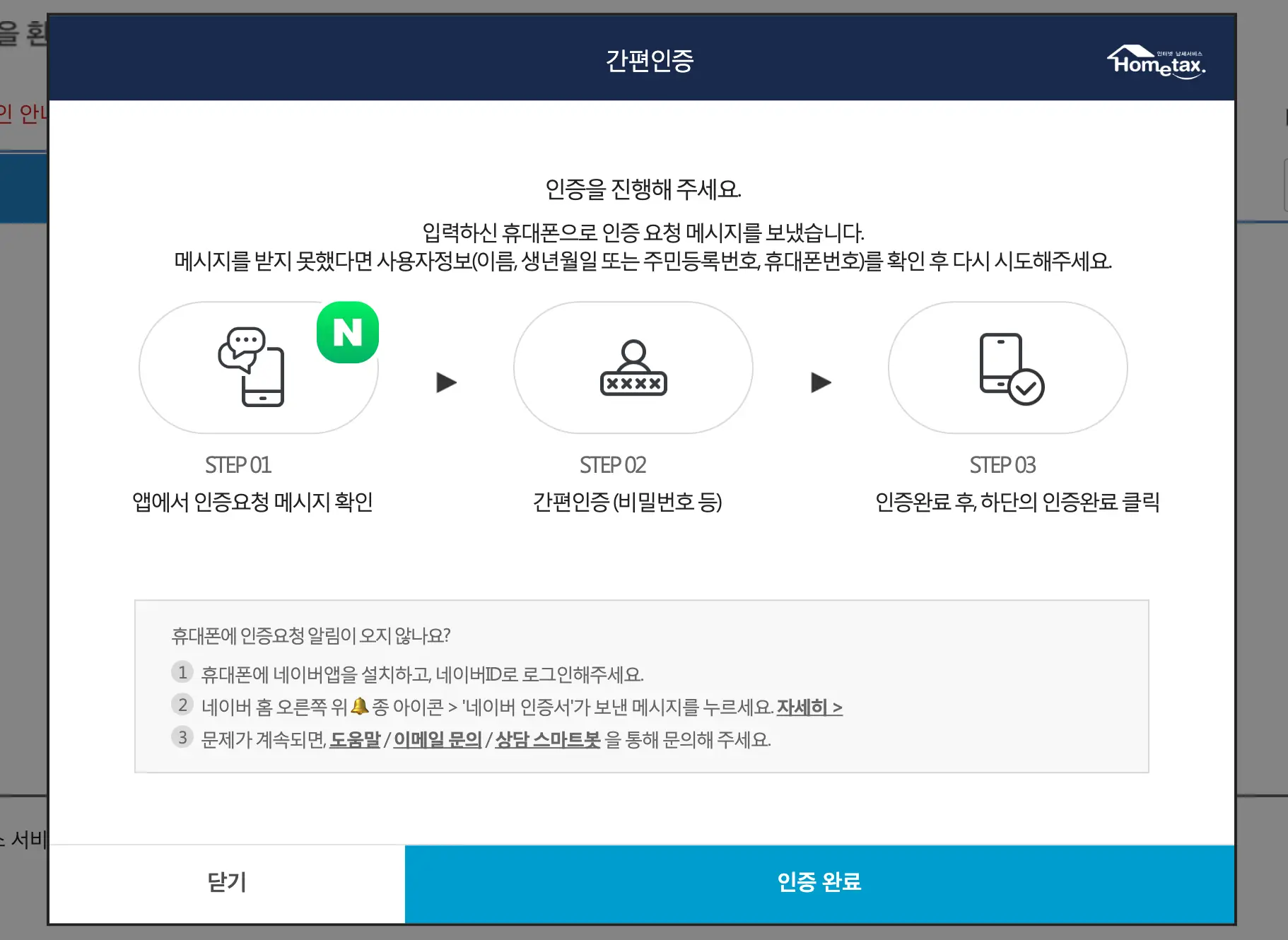This screenshot has height=940, width=1288.
Task: Click the numbered circle 1 in the notice box
Action: [x=182, y=672]
